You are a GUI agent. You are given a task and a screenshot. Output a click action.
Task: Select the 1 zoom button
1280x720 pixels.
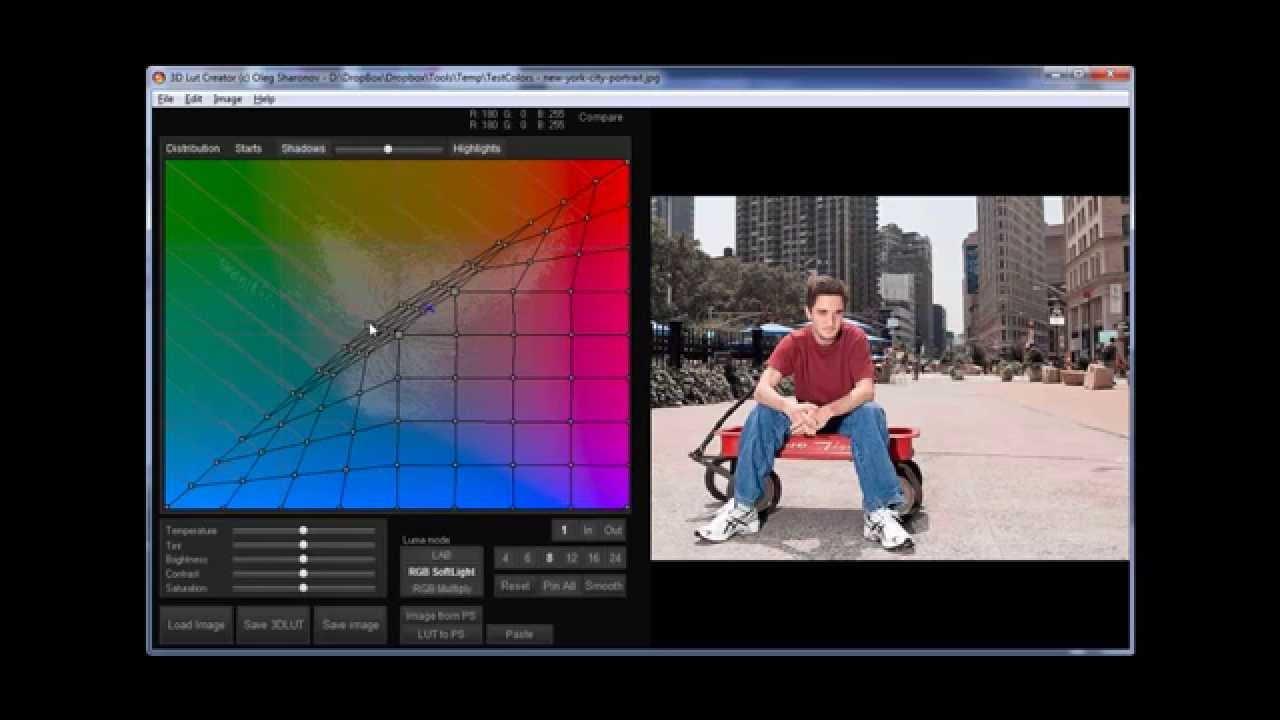(x=564, y=531)
